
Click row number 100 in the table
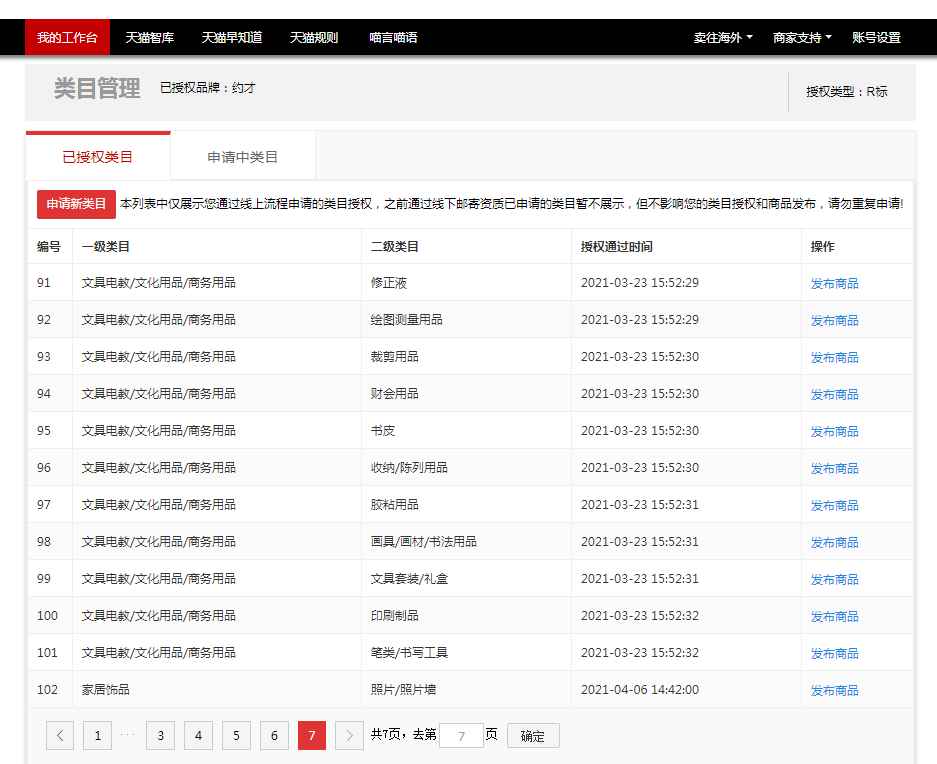[47, 616]
